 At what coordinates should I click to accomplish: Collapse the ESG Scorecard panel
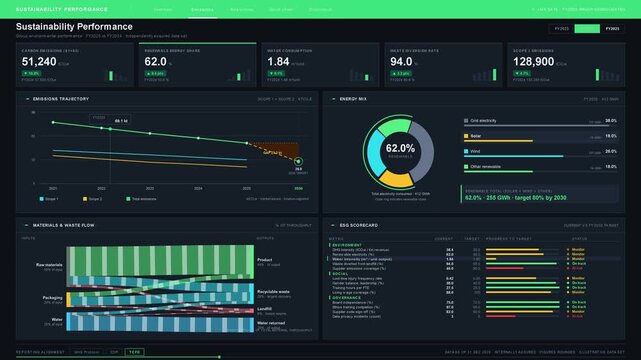pyautogui.click(x=333, y=225)
